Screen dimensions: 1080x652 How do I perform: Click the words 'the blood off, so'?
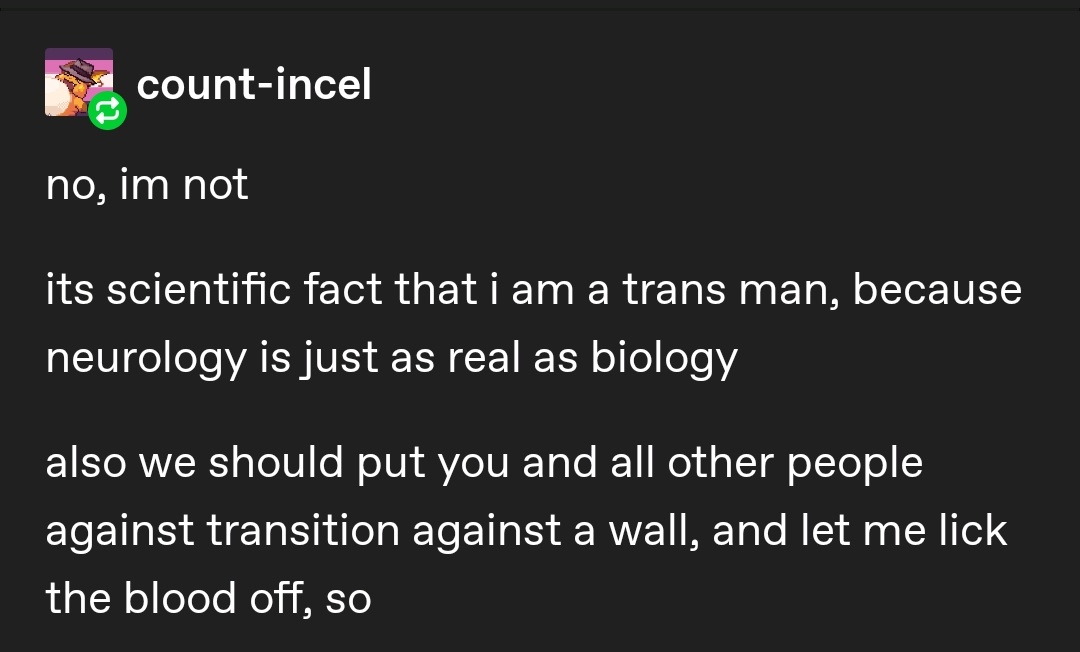click(209, 598)
